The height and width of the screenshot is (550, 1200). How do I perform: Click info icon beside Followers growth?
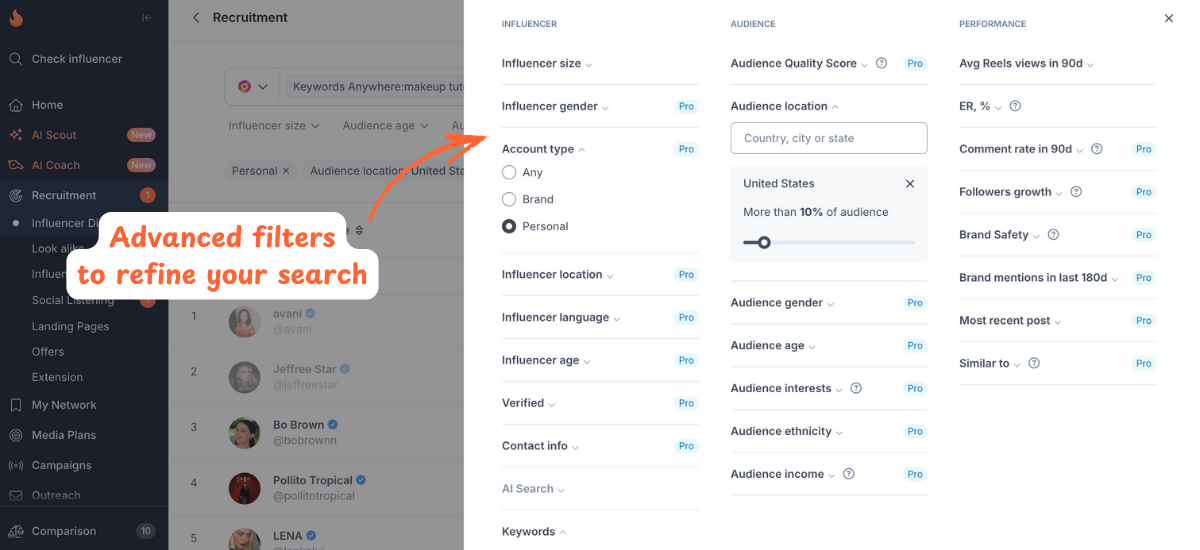click(1075, 192)
